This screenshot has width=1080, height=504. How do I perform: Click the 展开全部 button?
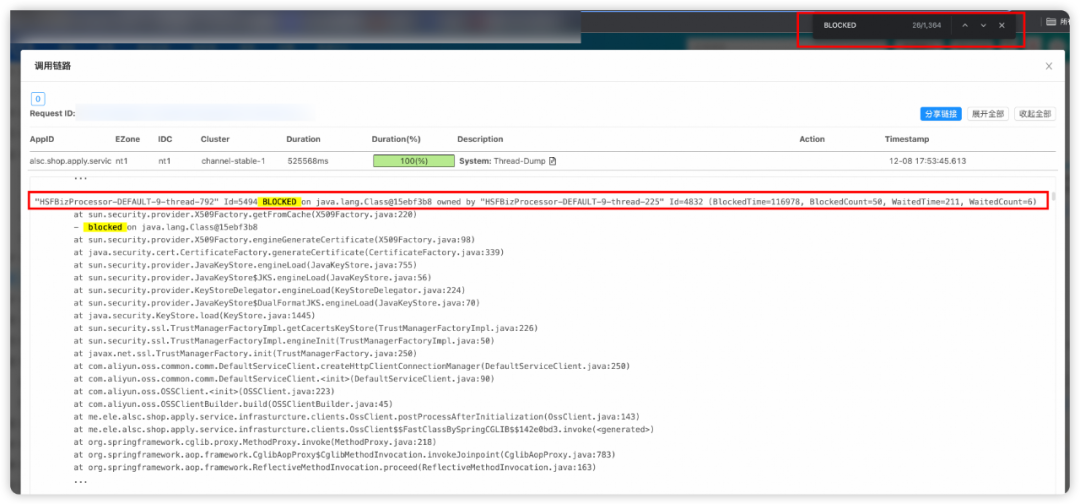click(988, 114)
